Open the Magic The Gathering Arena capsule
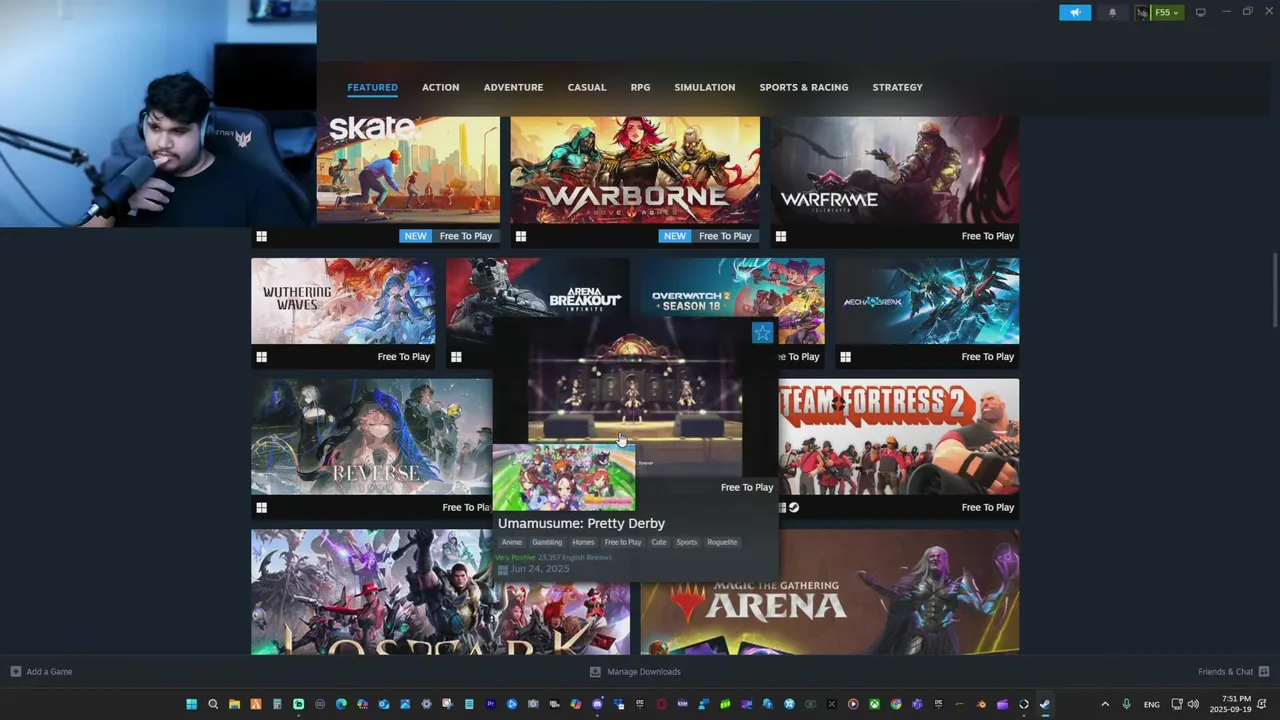 pyautogui.click(x=830, y=592)
